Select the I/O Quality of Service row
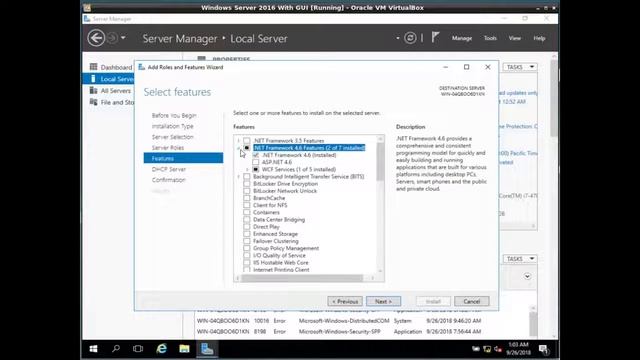 [279, 256]
